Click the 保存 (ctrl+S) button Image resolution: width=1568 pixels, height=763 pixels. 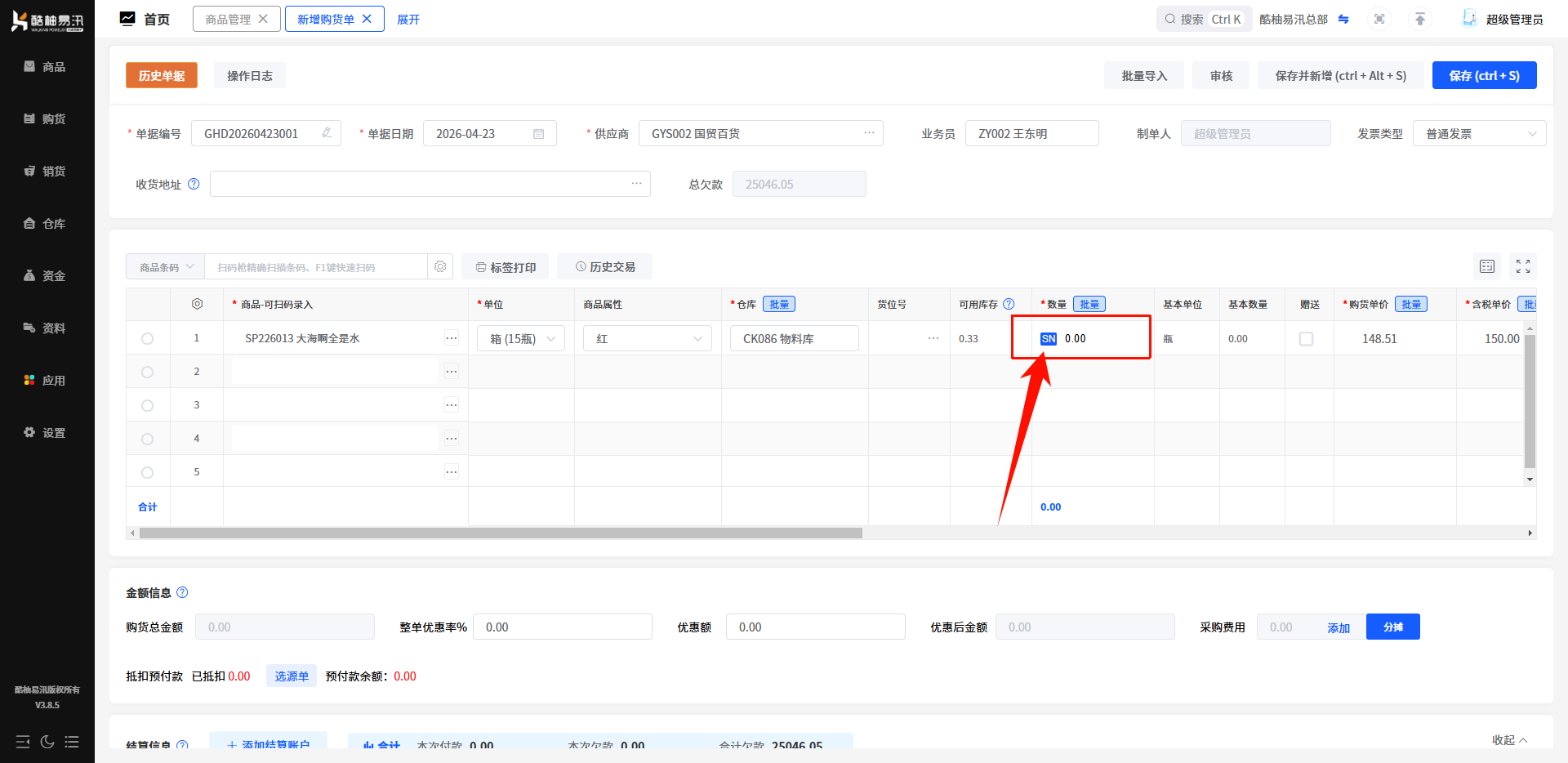pyautogui.click(x=1484, y=76)
